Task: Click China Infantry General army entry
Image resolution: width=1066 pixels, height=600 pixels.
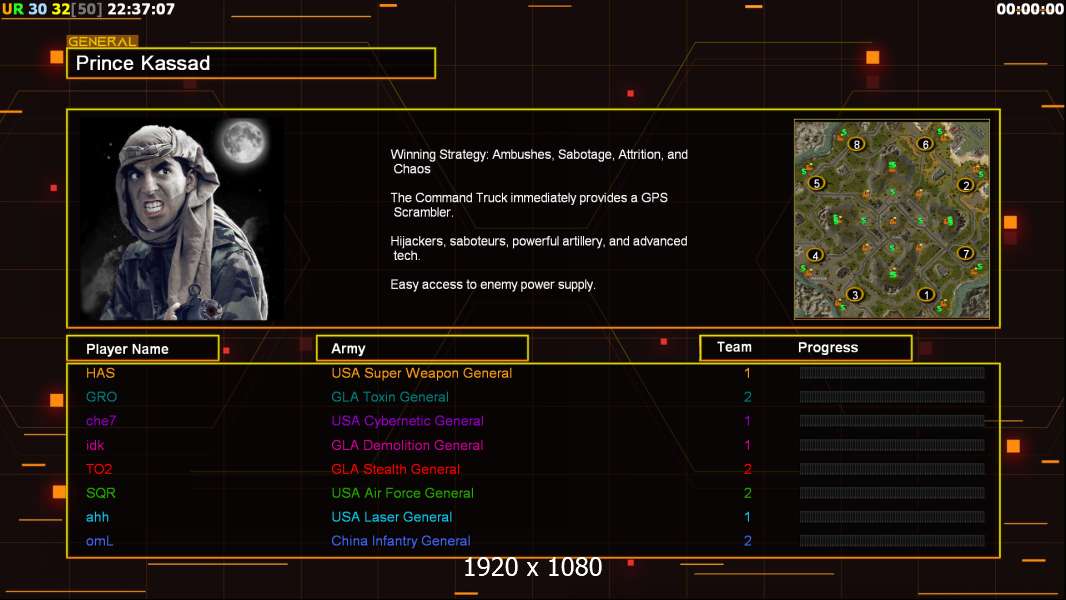Action: [400, 541]
